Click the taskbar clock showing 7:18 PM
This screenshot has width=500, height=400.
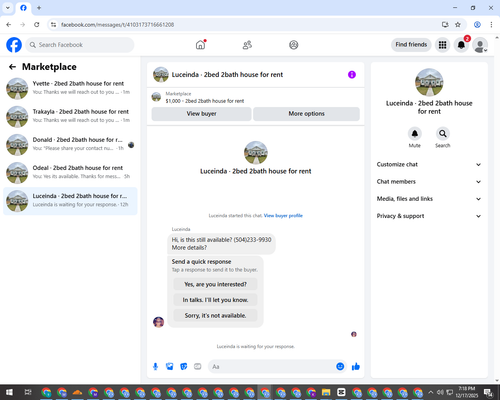click(466, 392)
